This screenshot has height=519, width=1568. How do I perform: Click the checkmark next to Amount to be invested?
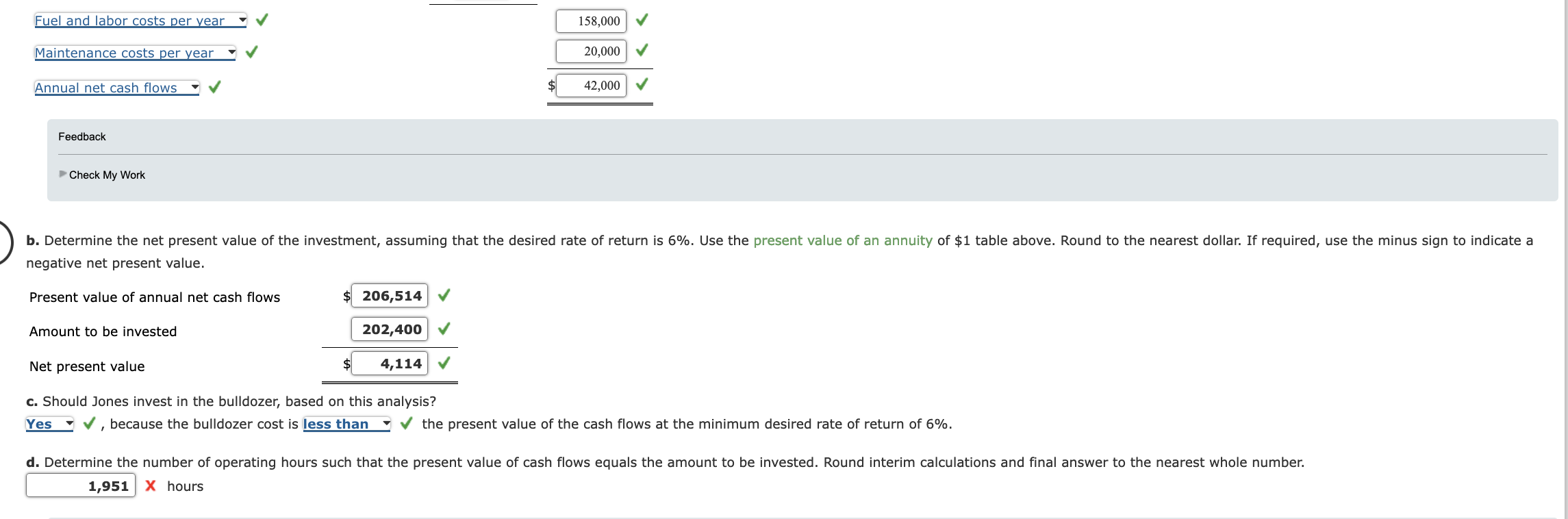point(444,329)
